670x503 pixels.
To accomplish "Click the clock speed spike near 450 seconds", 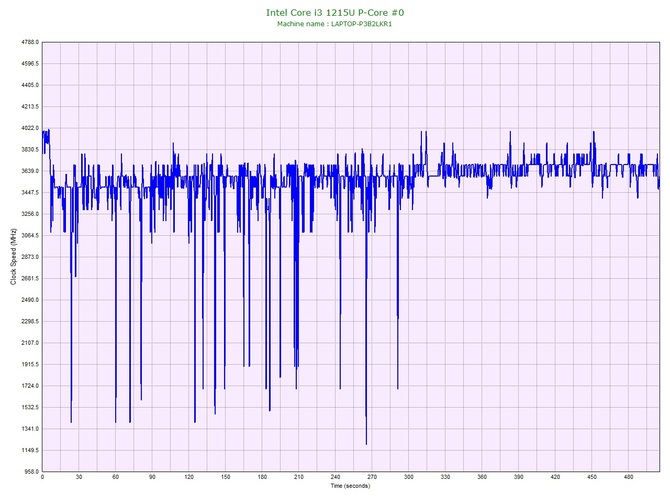I will 593,132.
